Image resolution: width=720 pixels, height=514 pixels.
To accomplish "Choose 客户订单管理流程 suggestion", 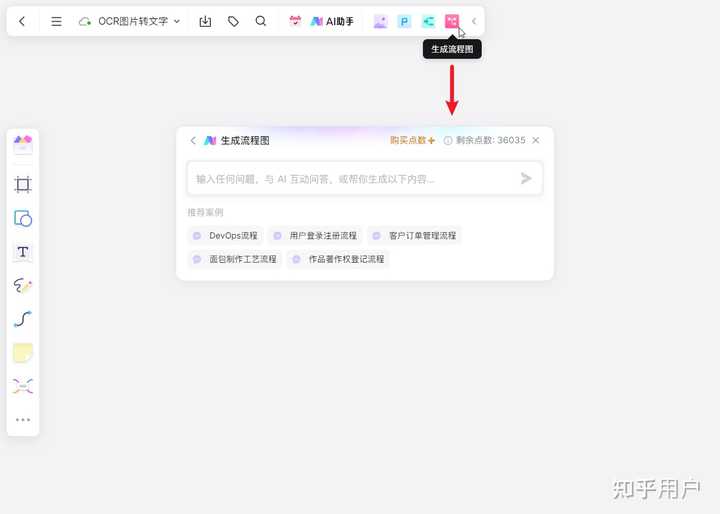I will point(415,236).
